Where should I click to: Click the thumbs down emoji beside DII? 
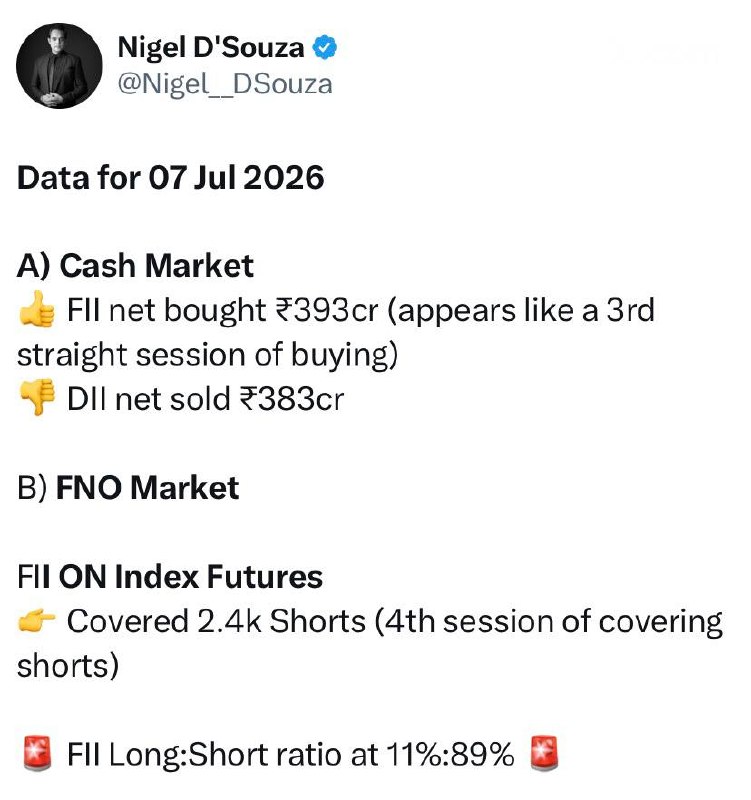[37, 397]
